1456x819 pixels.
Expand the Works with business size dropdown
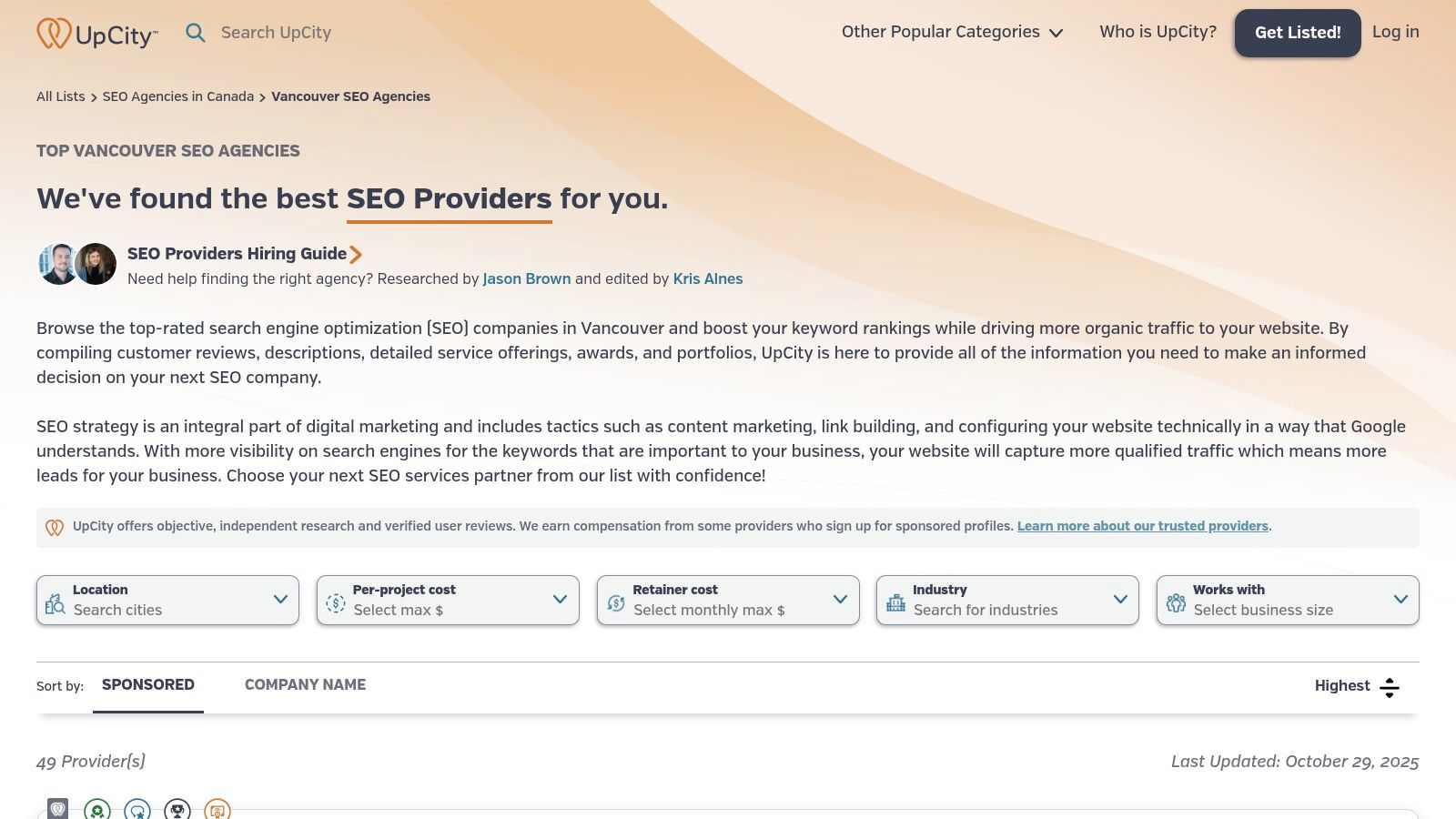(x=1401, y=600)
